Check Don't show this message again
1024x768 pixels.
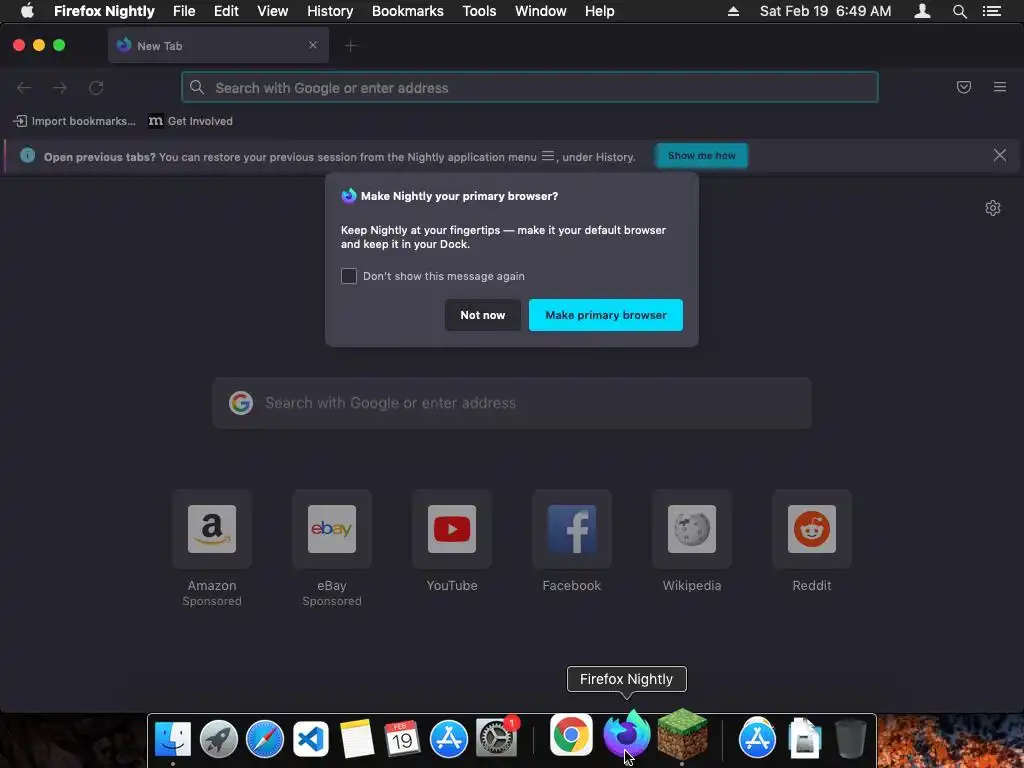tap(349, 276)
